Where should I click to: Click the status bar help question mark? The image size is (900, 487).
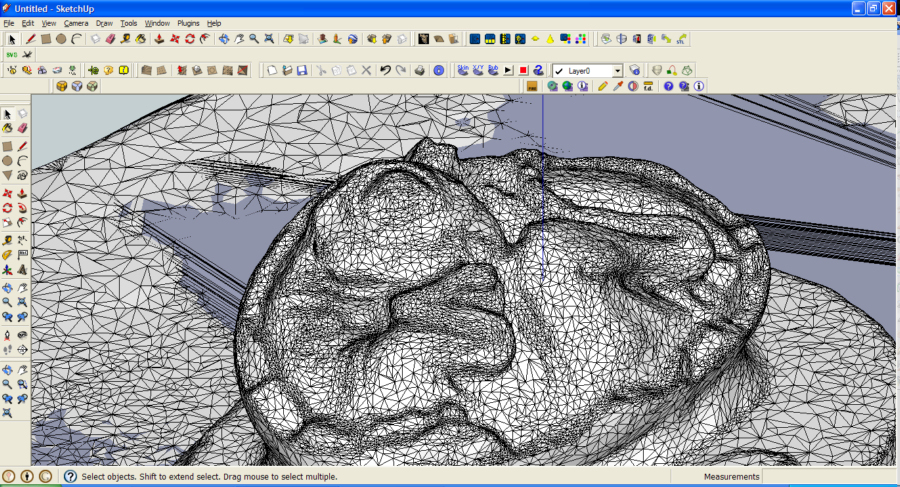click(70, 477)
